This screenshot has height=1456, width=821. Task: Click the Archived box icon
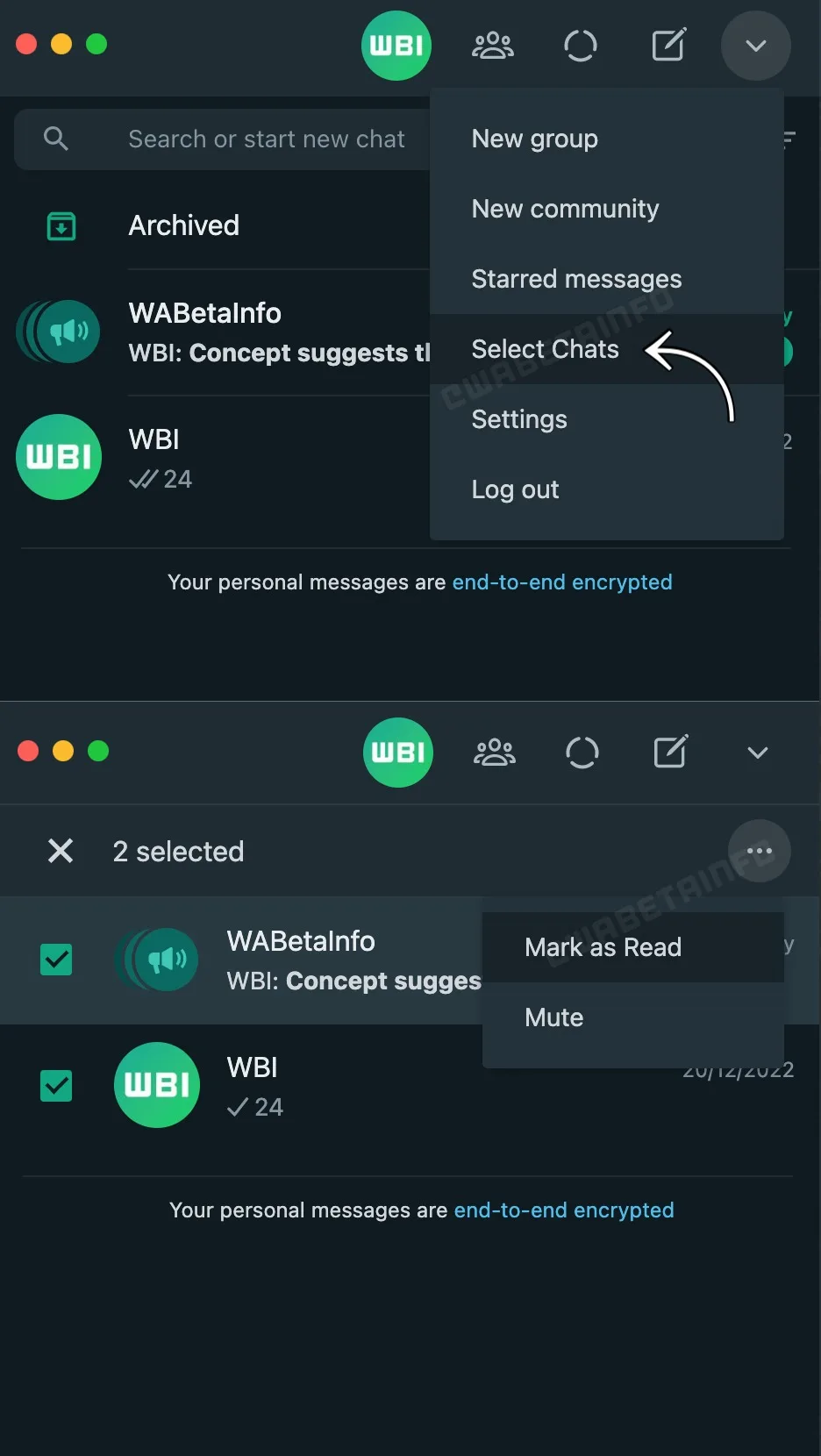61,226
